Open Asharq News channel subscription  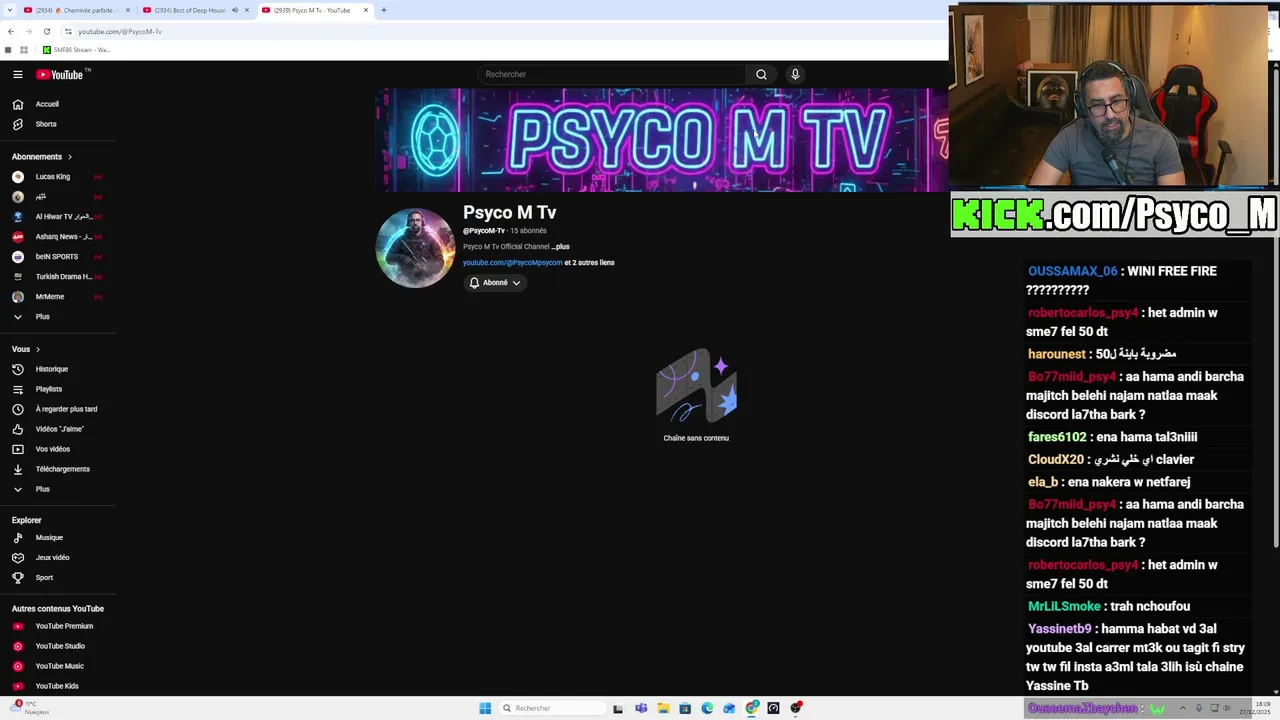pos(63,237)
